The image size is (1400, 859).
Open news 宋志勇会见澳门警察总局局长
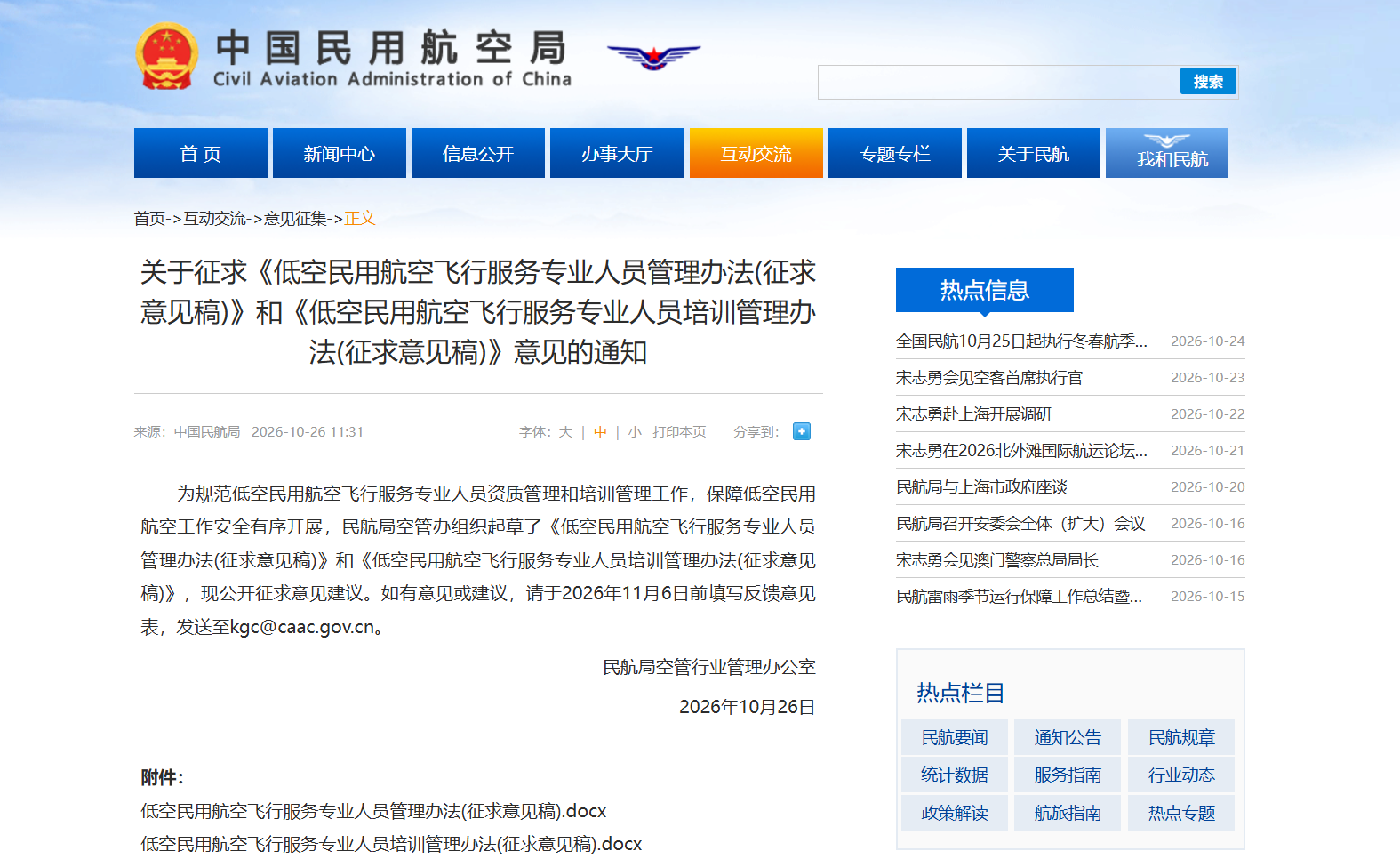click(997, 560)
